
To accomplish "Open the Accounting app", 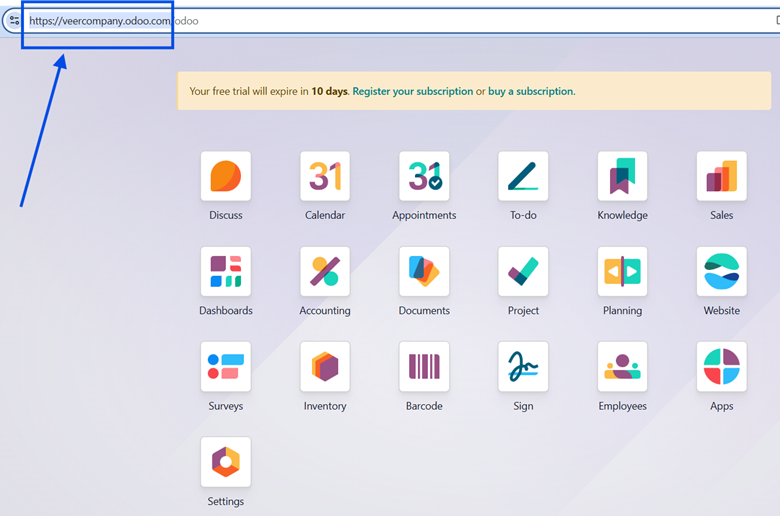I will tap(325, 272).
